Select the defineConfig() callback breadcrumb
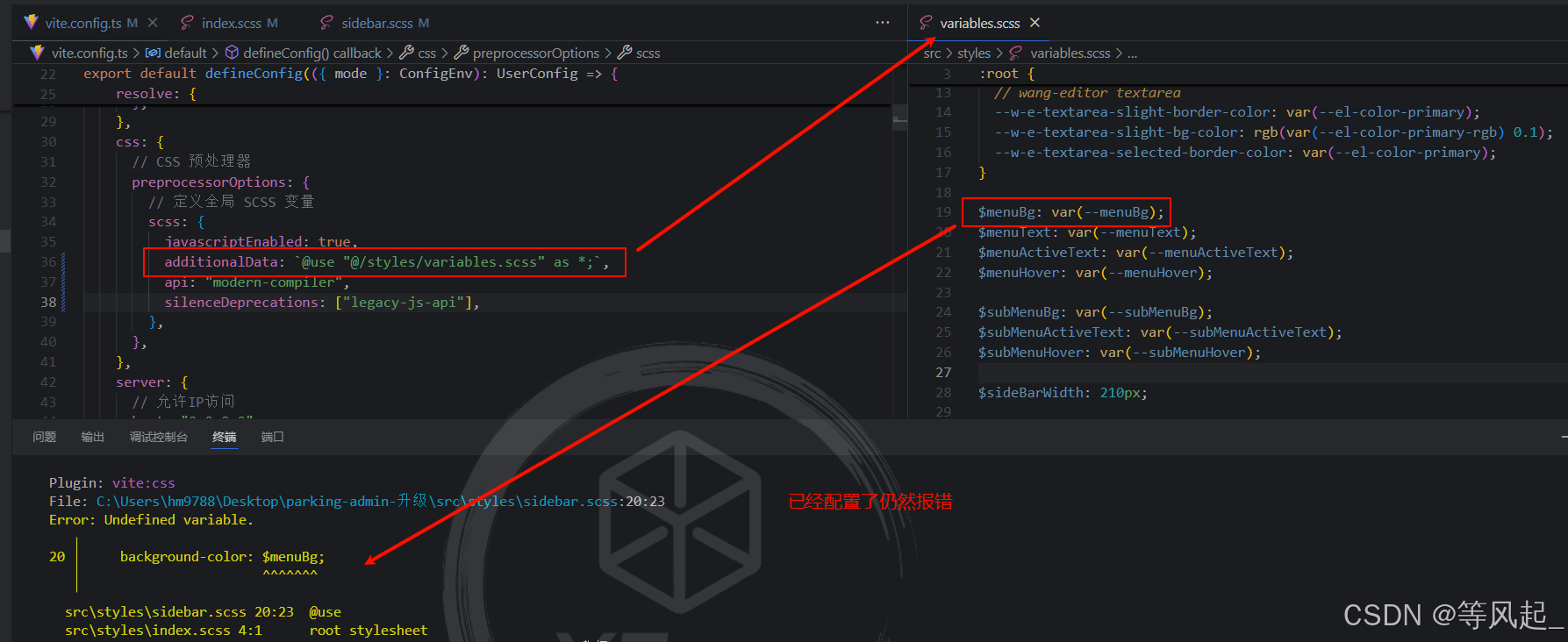1568x642 pixels. click(x=312, y=53)
